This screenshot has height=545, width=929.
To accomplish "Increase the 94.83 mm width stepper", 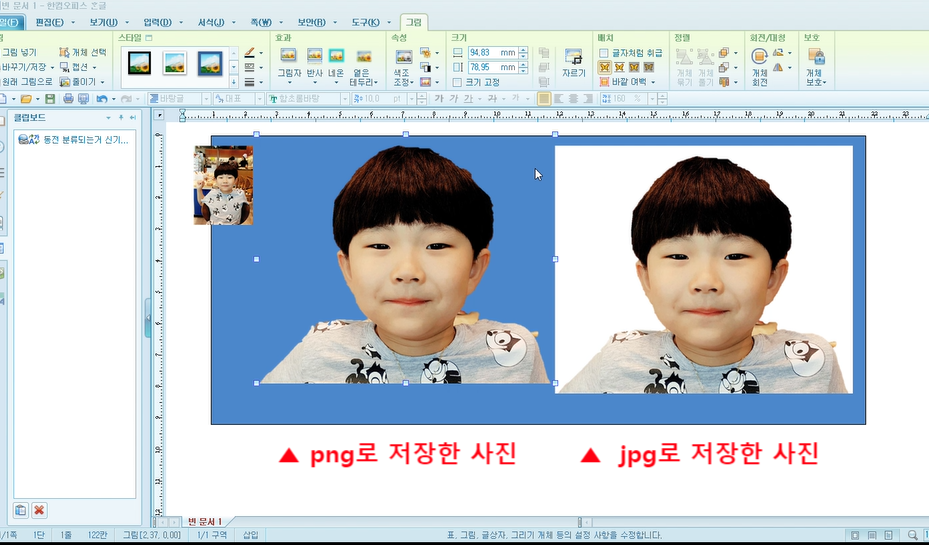I will (523, 50).
